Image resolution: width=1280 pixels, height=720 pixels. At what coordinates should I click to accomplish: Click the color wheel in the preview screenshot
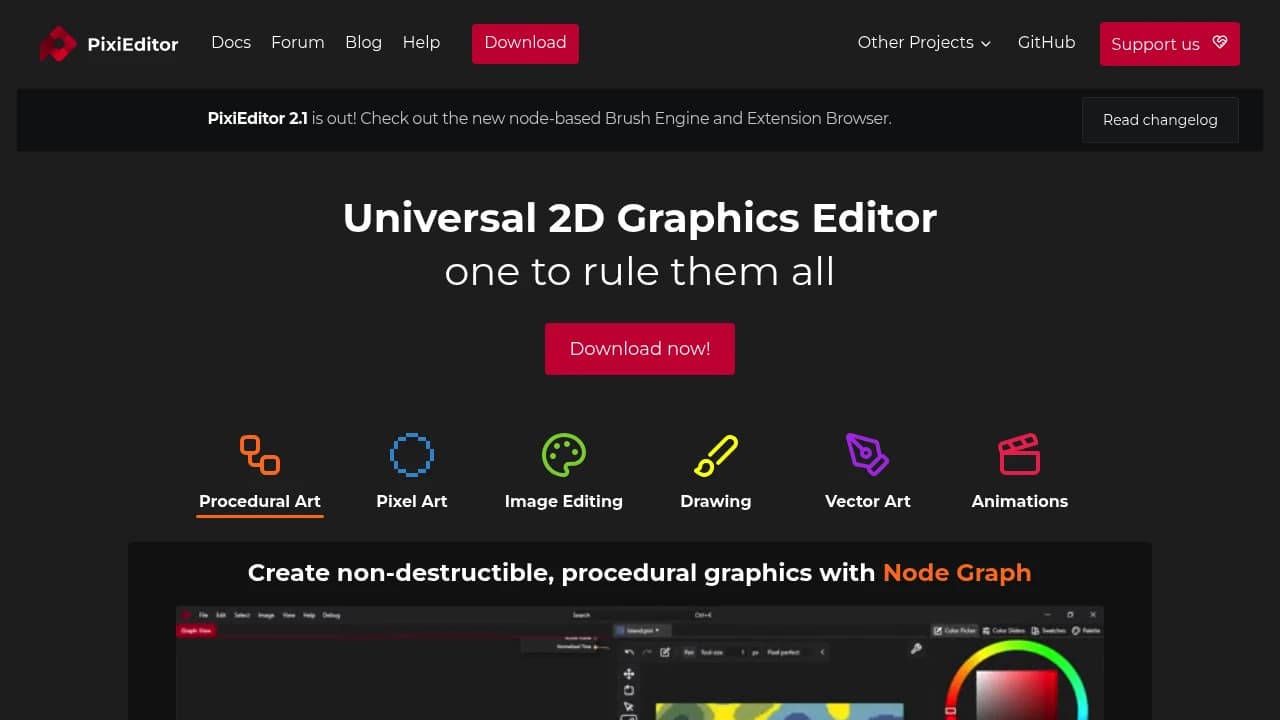(x=1016, y=682)
